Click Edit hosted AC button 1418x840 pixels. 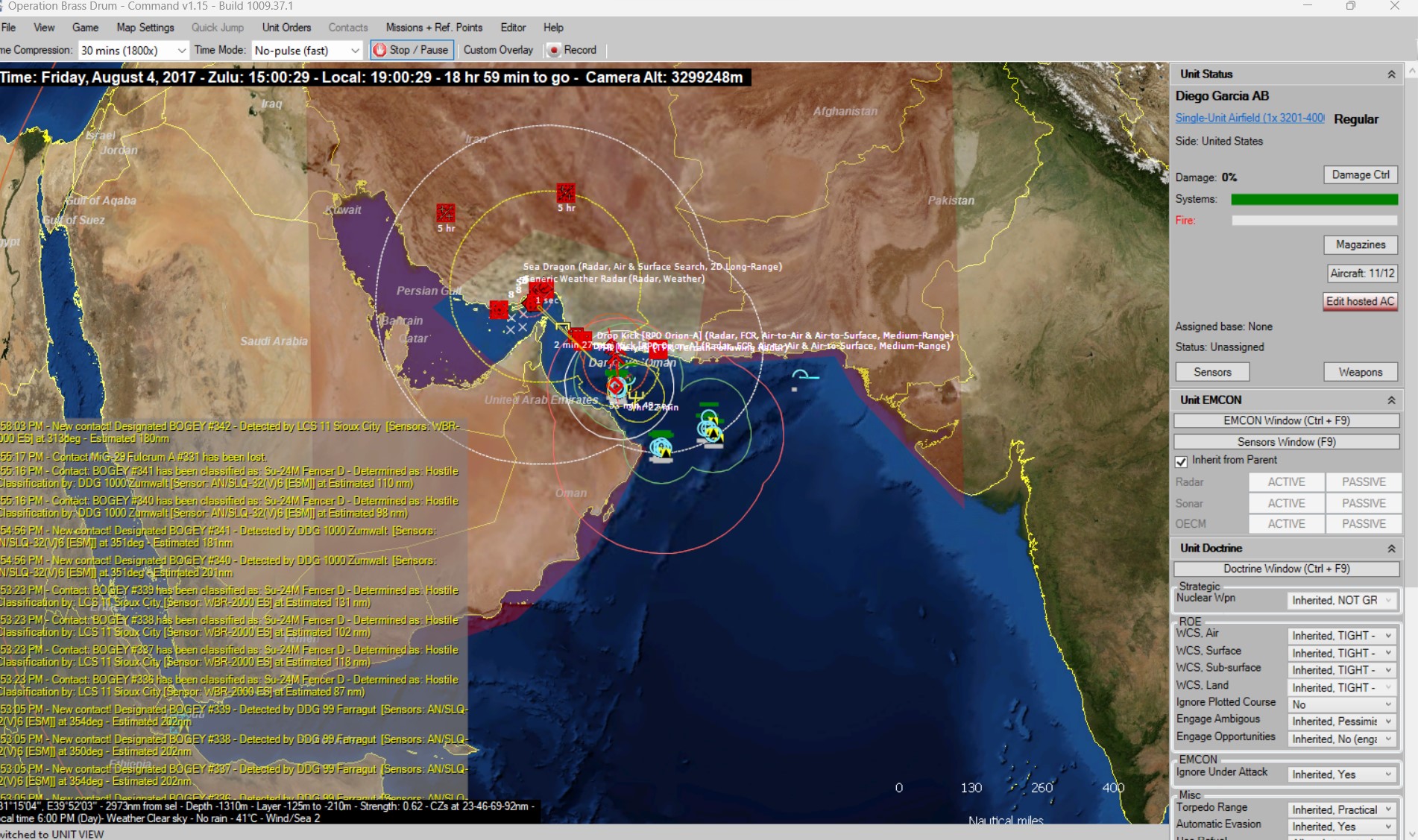tap(1360, 301)
